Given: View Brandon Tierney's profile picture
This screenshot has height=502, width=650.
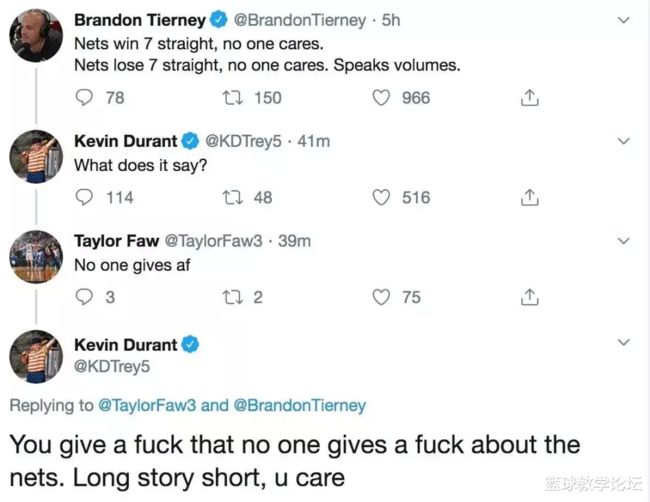Looking at the screenshot, I should (36, 36).
